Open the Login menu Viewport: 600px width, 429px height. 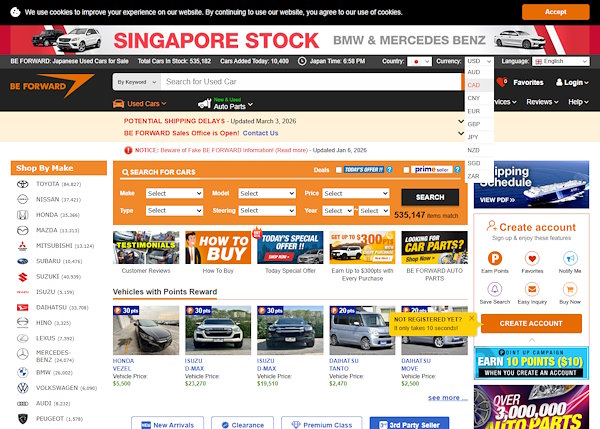pos(572,82)
